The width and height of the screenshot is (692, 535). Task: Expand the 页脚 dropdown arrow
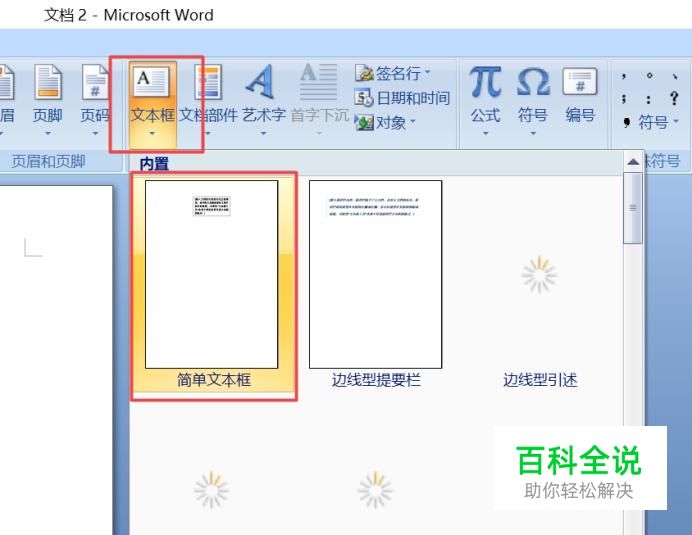pyautogui.click(x=48, y=133)
